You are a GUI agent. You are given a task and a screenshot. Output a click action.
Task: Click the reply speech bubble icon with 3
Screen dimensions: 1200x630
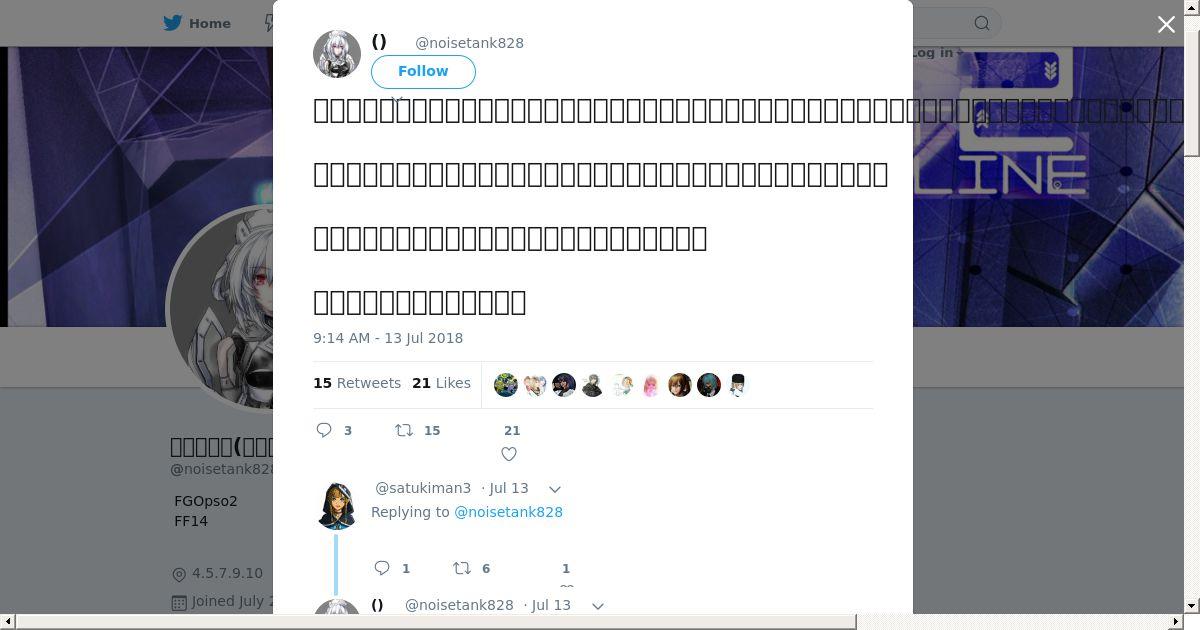coord(324,430)
